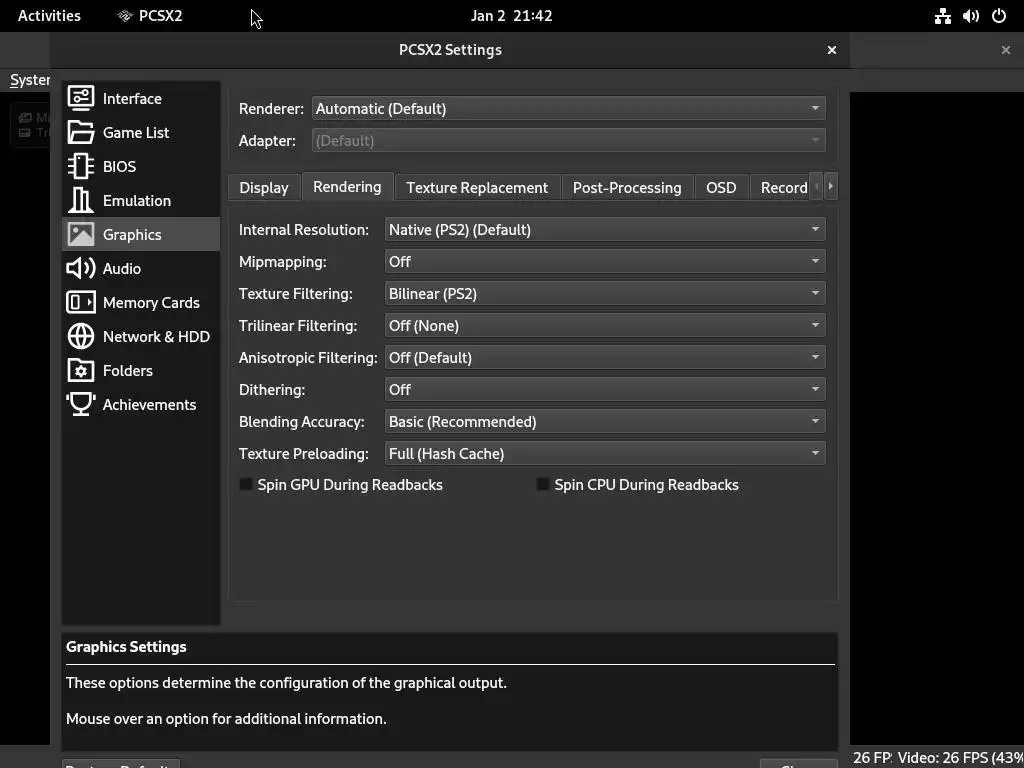1024x768 pixels.
Task: Click the Achievements label
Action: pos(149,404)
